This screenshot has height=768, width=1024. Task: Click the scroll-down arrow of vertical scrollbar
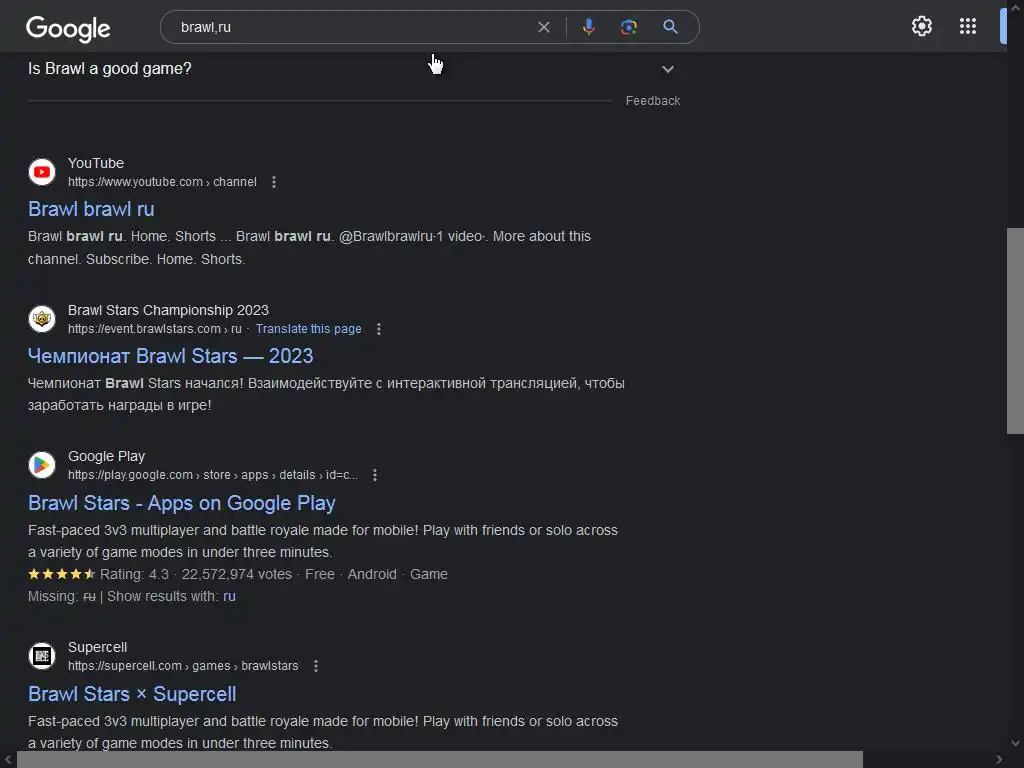pos(1015,743)
